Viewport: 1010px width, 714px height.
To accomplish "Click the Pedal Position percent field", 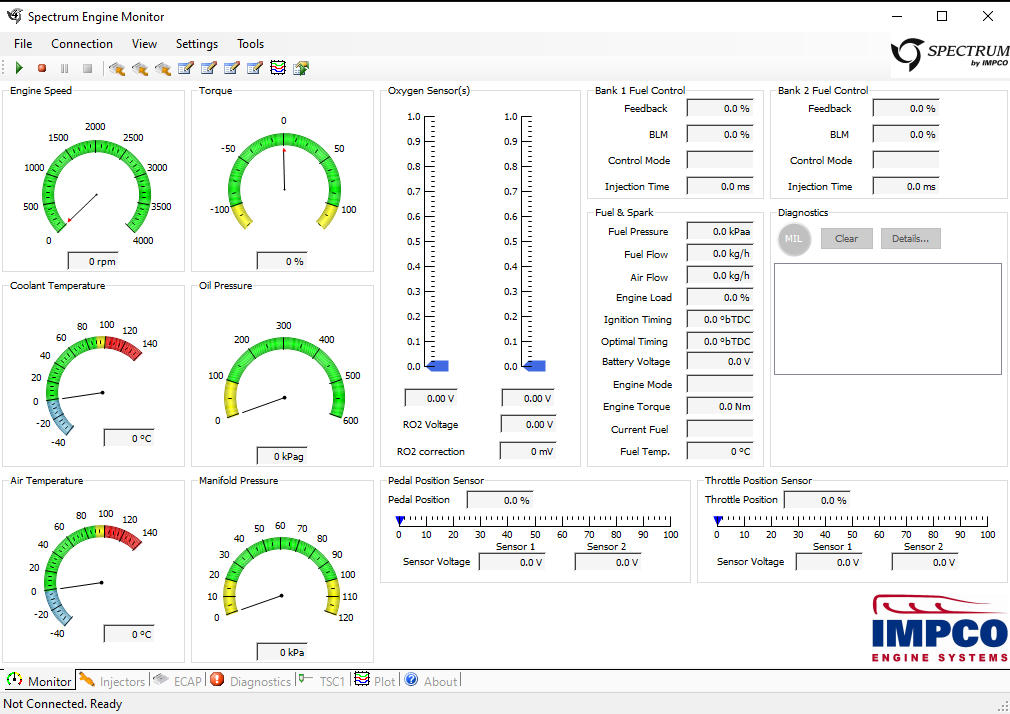I will coord(500,500).
